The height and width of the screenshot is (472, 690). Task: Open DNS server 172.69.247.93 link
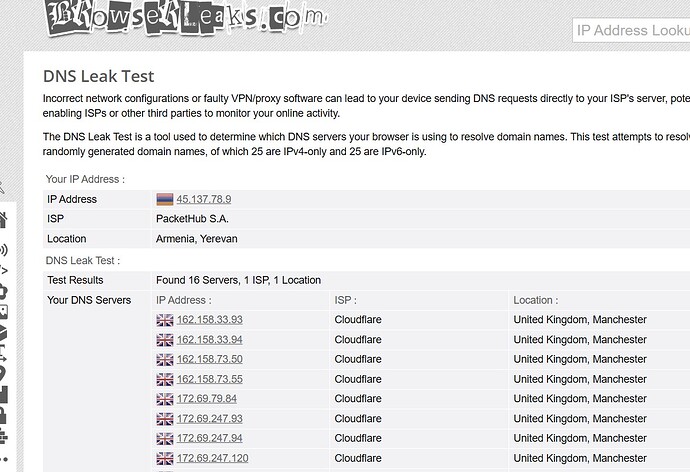pyautogui.click(x=209, y=419)
